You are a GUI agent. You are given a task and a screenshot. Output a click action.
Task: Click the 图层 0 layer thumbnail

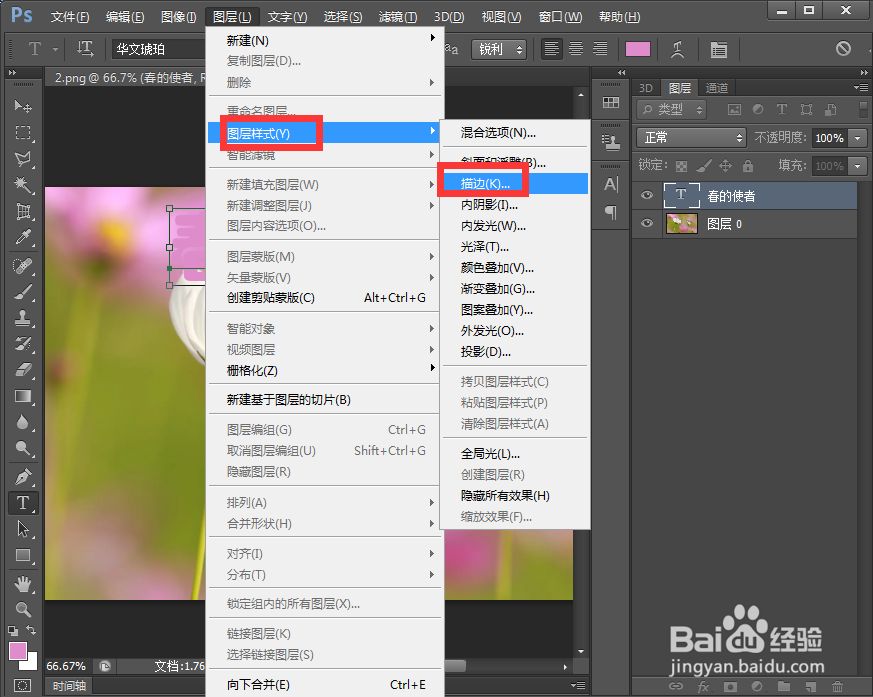[x=681, y=223]
